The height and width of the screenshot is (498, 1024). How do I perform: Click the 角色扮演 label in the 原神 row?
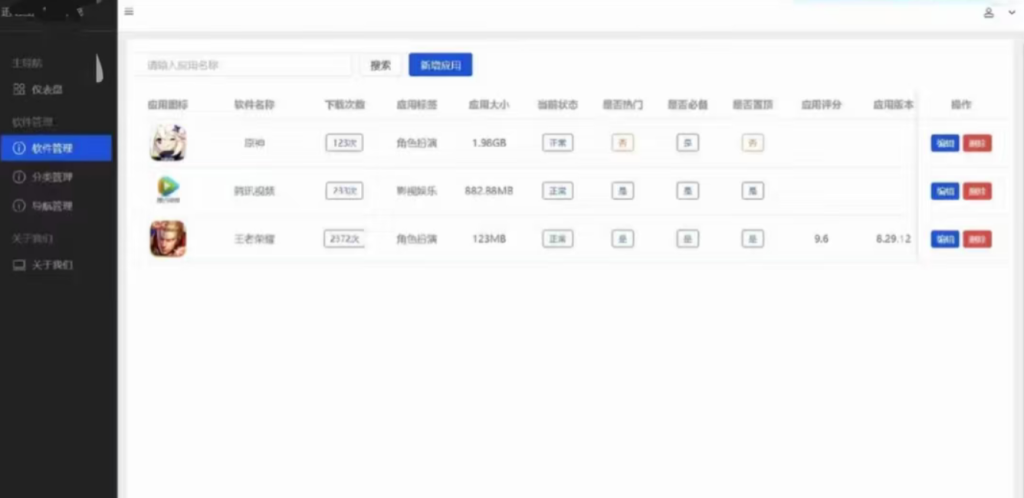point(417,143)
